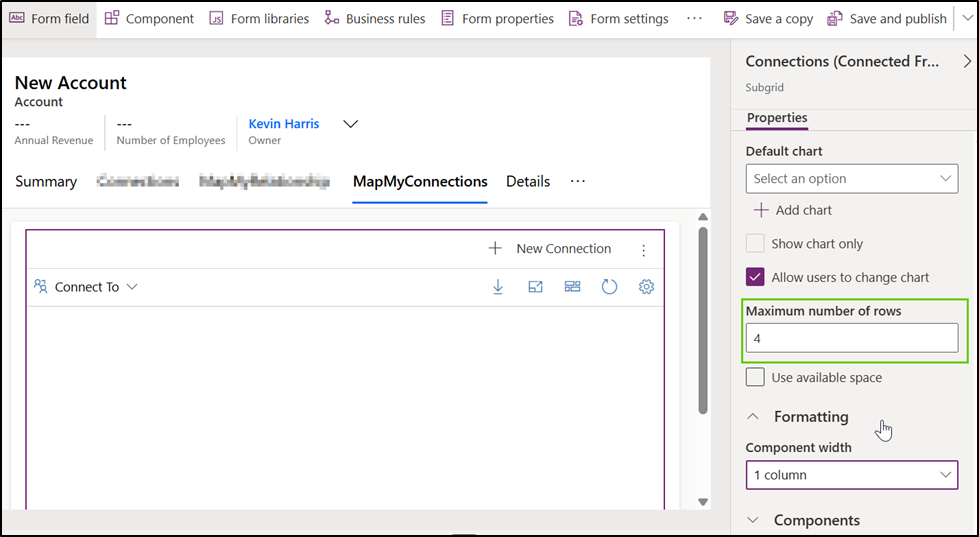
Task: Open the Component width dropdown
Action: coord(851,475)
